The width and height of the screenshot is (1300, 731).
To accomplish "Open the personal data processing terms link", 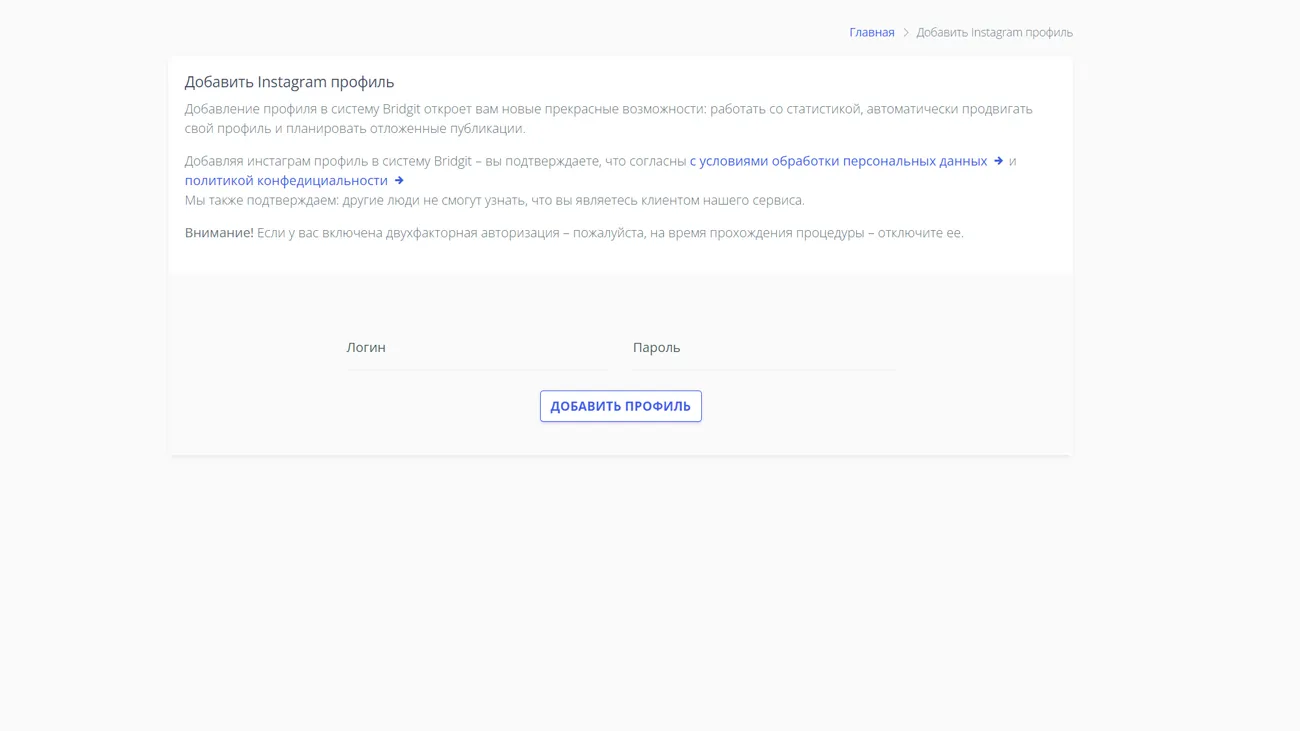I will [x=838, y=161].
